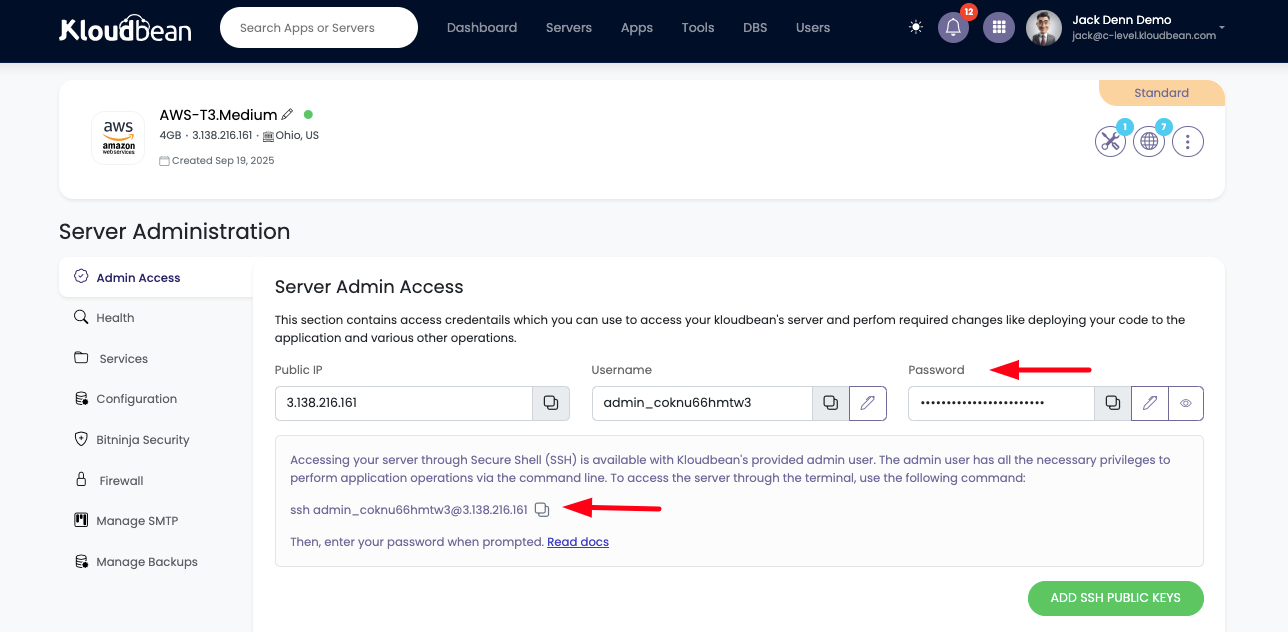
Task: Open the server tools wrench icon
Action: (x=1110, y=141)
